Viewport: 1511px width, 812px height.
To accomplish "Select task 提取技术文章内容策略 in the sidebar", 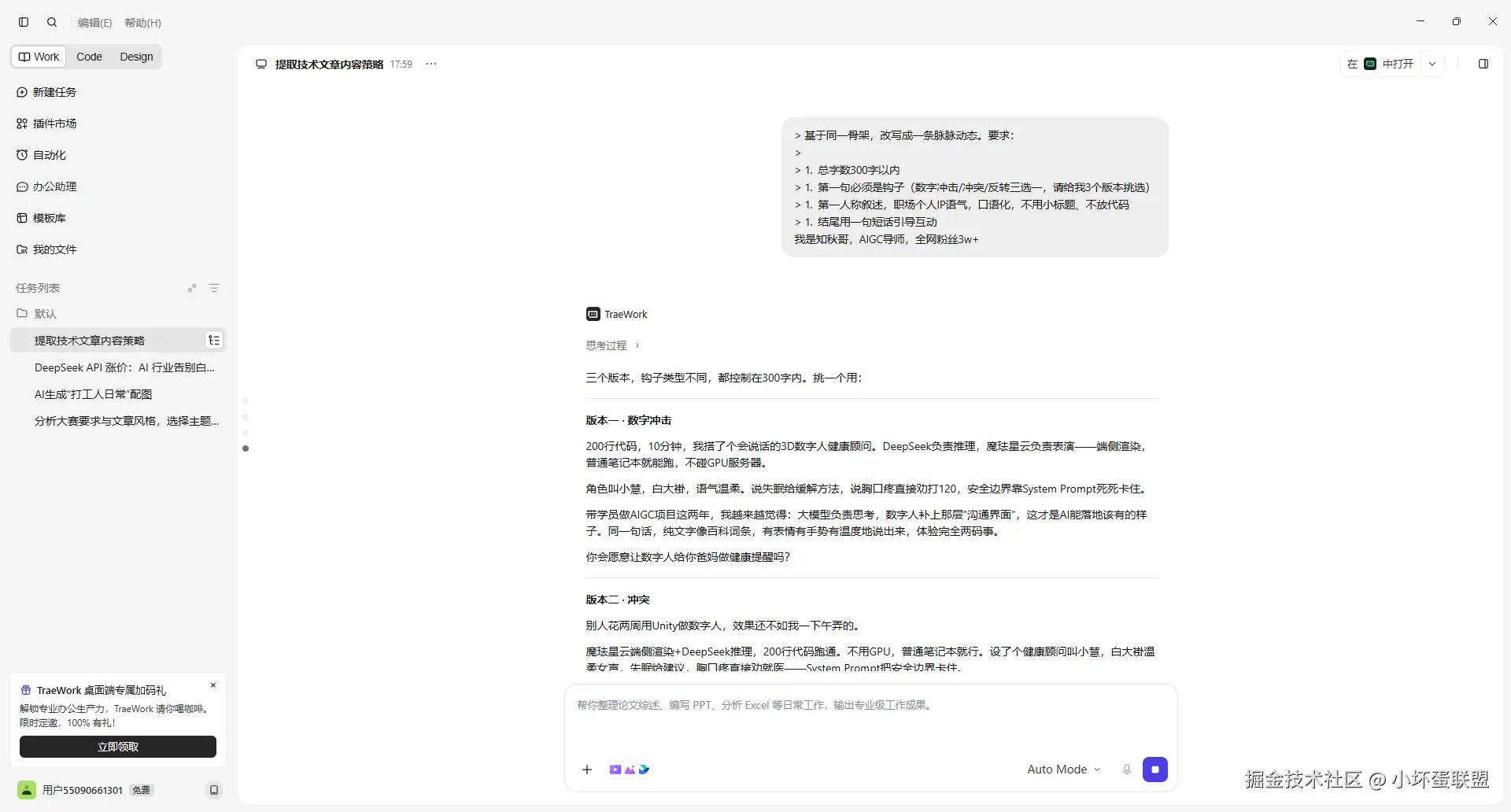I will coord(118,341).
